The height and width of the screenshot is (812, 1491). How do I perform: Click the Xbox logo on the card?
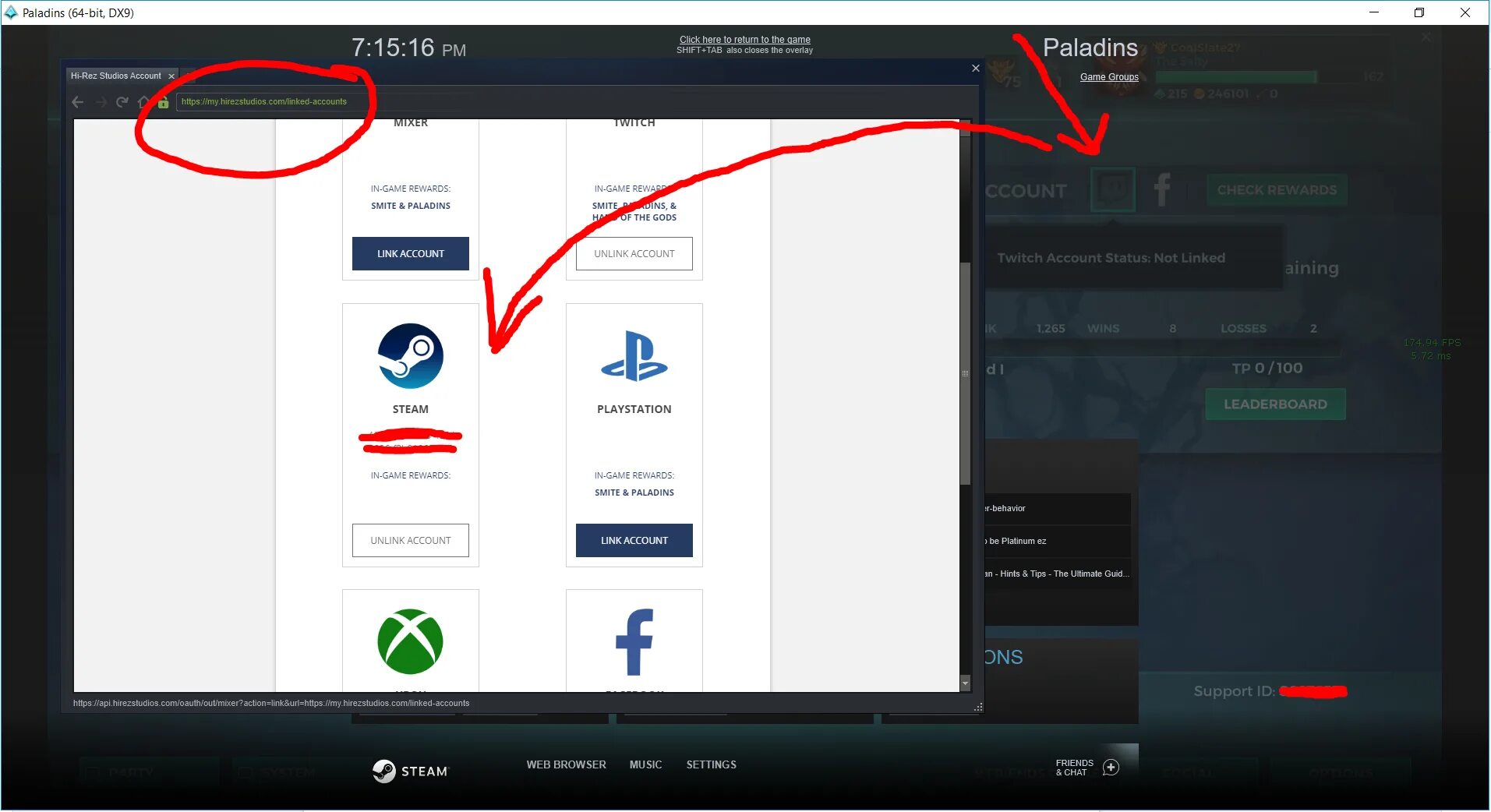tap(411, 641)
